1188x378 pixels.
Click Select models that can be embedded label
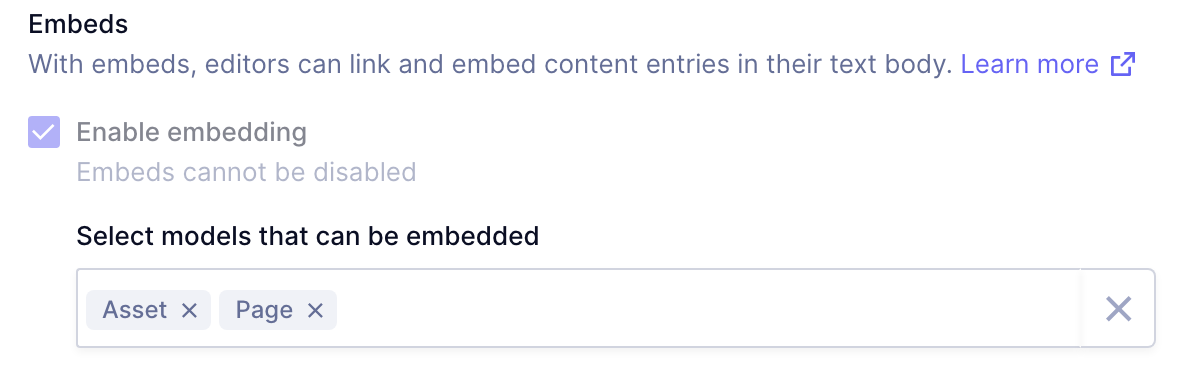point(308,236)
